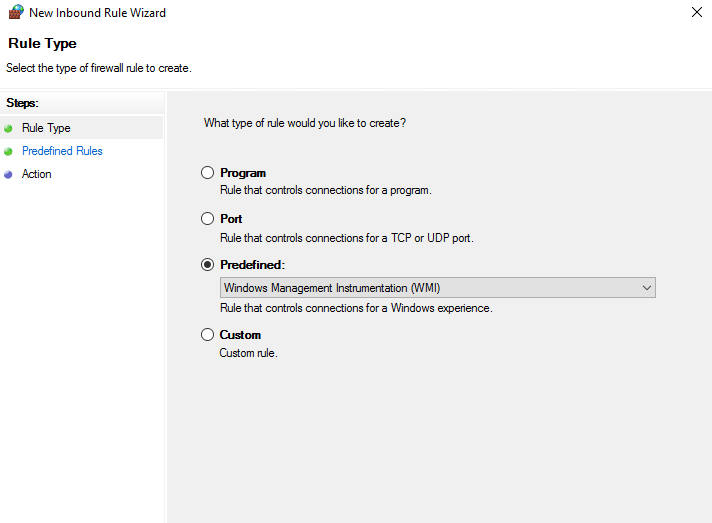Click the firewall wizard title bar icon
The image size is (712, 523).
click(16, 12)
